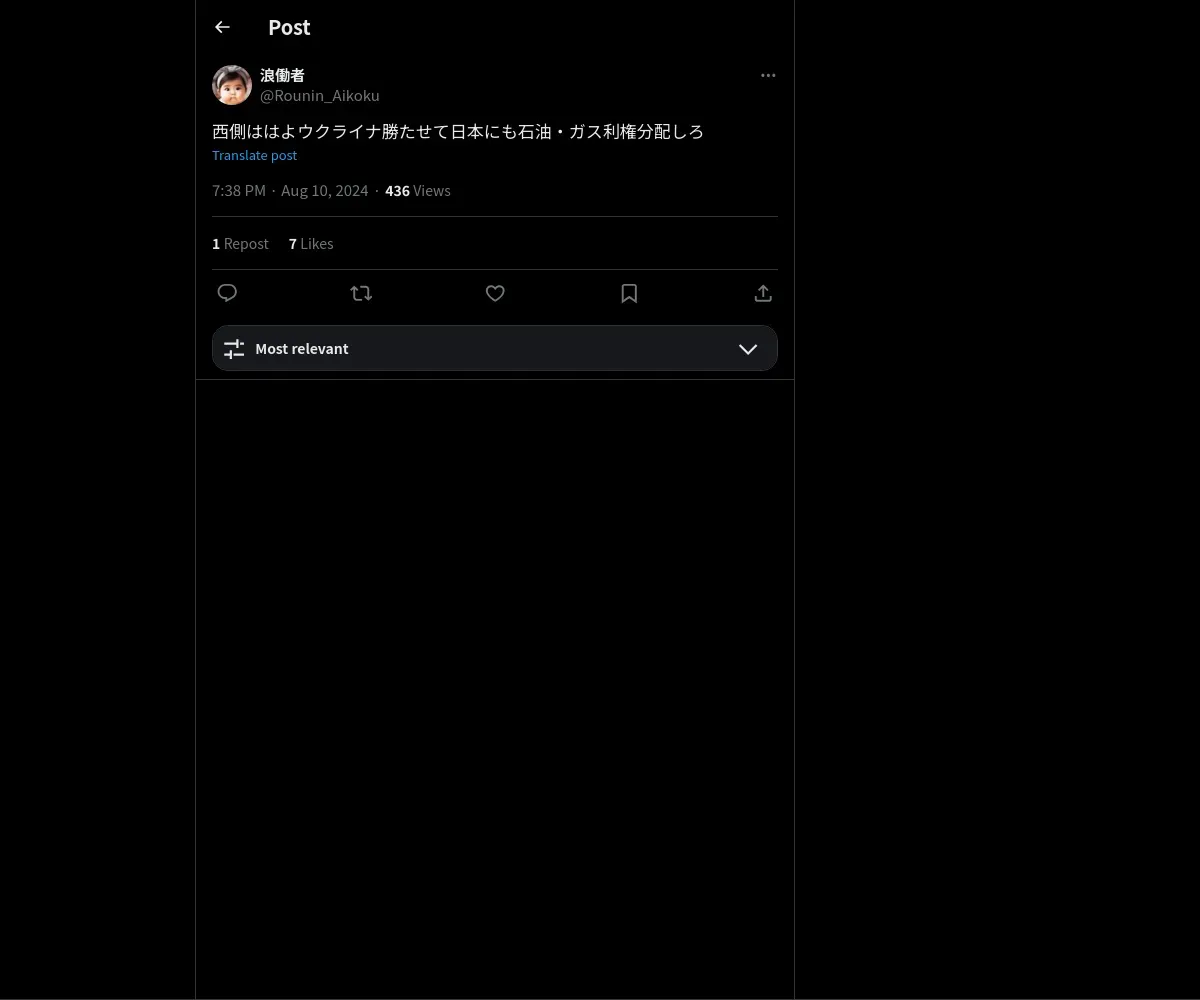Translate post link below the tweet
1200x1000 pixels.
pos(254,155)
